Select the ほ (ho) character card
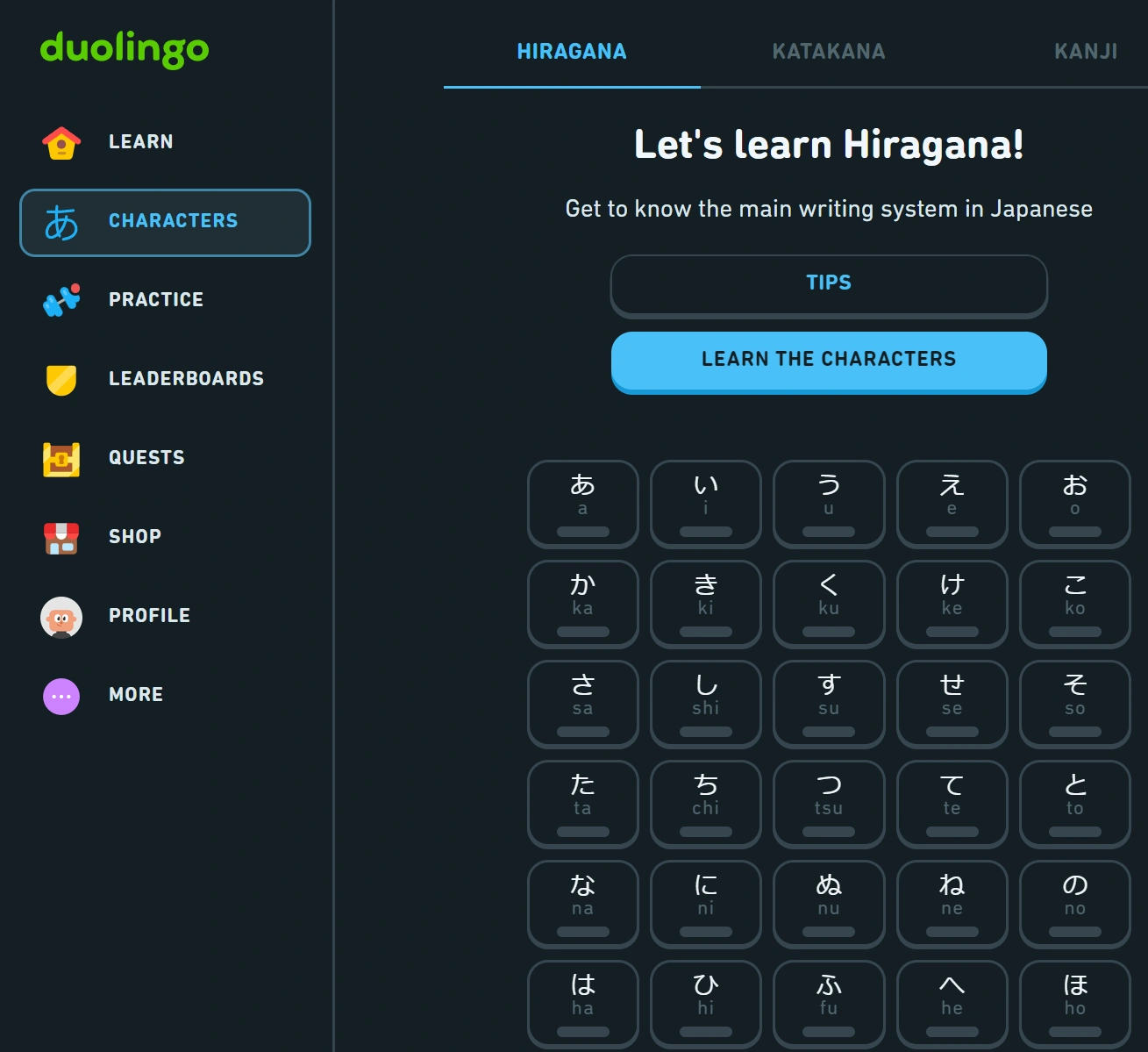Viewport: 1148px width, 1052px height. (x=1075, y=1004)
